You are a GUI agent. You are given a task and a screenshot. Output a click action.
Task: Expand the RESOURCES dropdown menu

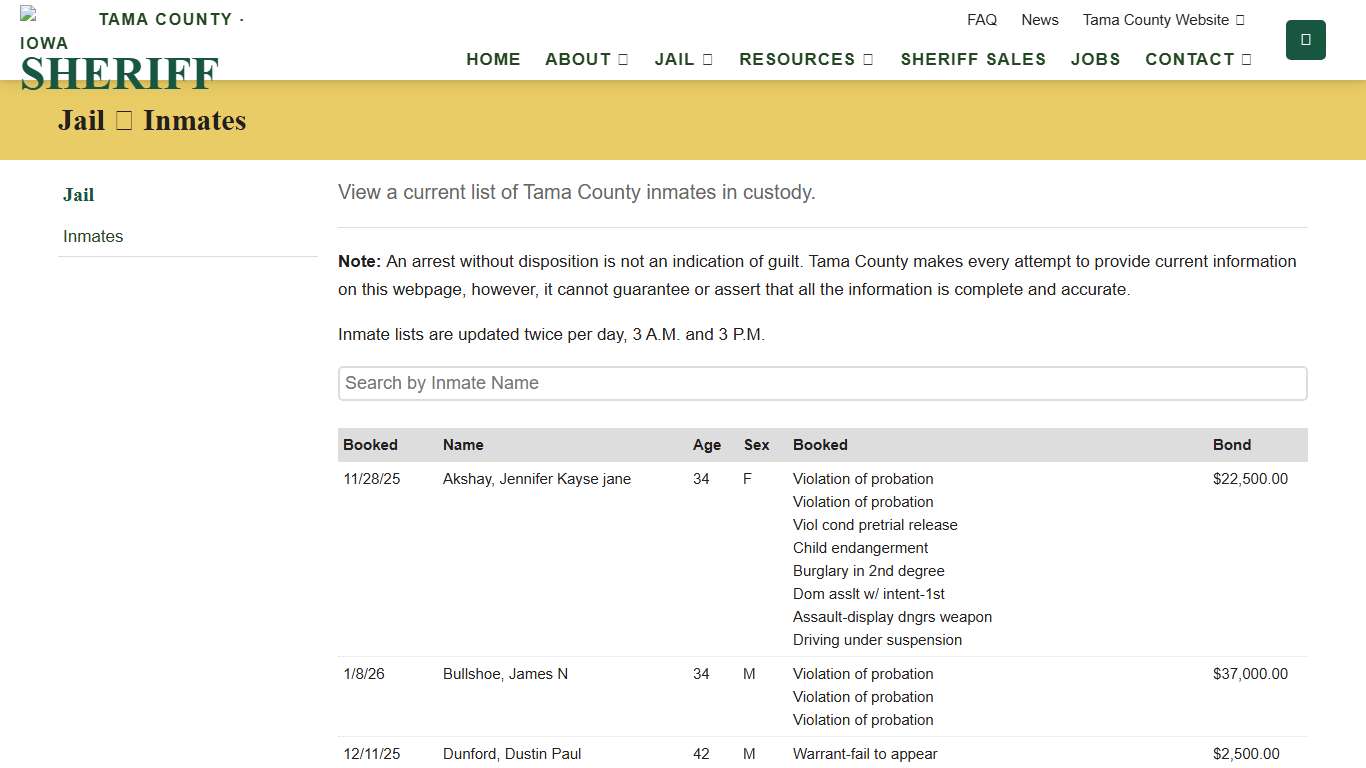click(x=805, y=59)
